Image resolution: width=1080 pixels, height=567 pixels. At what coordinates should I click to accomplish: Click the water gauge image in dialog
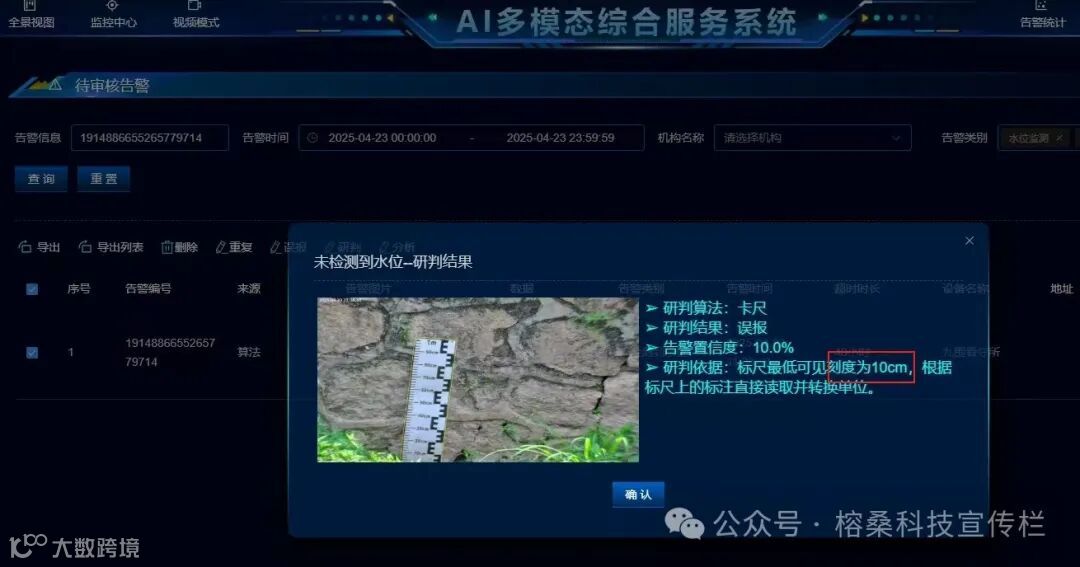click(x=477, y=380)
